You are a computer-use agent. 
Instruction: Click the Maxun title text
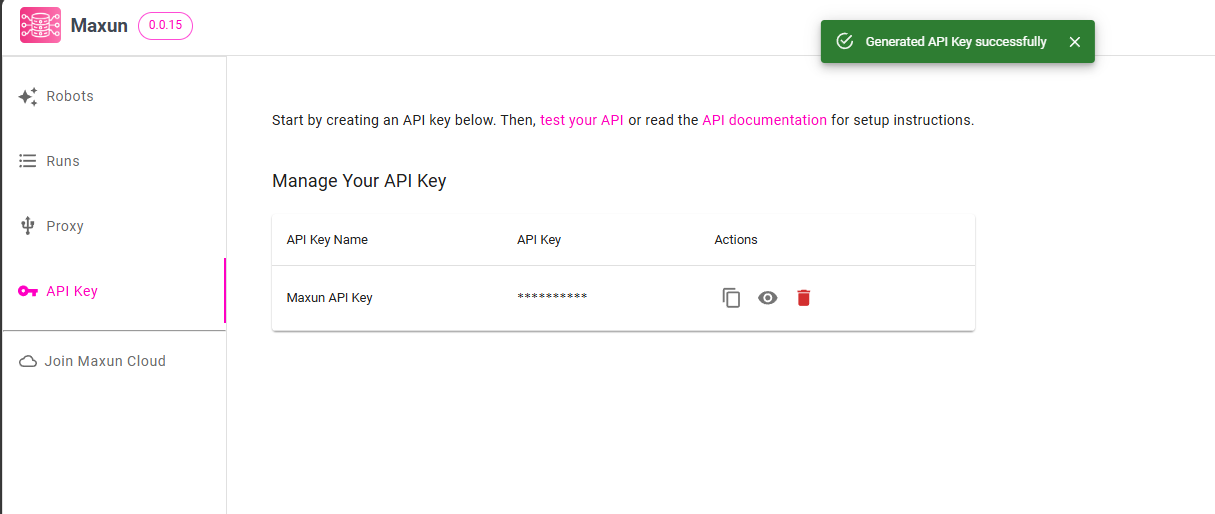click(99, 26)
